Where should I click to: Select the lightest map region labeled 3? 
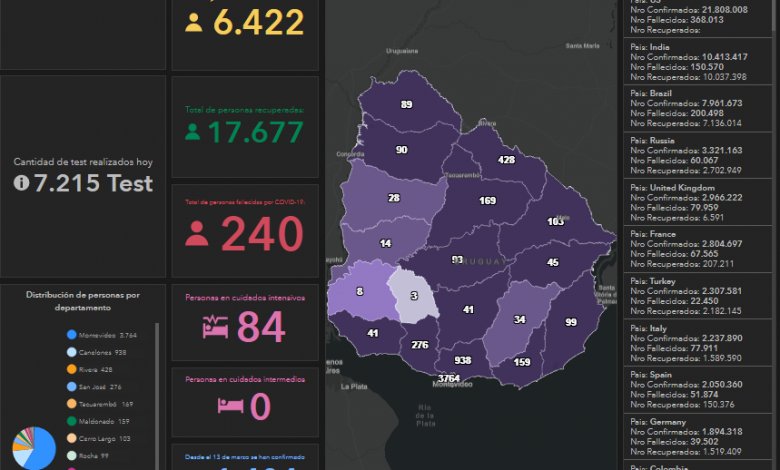point(413,297)
